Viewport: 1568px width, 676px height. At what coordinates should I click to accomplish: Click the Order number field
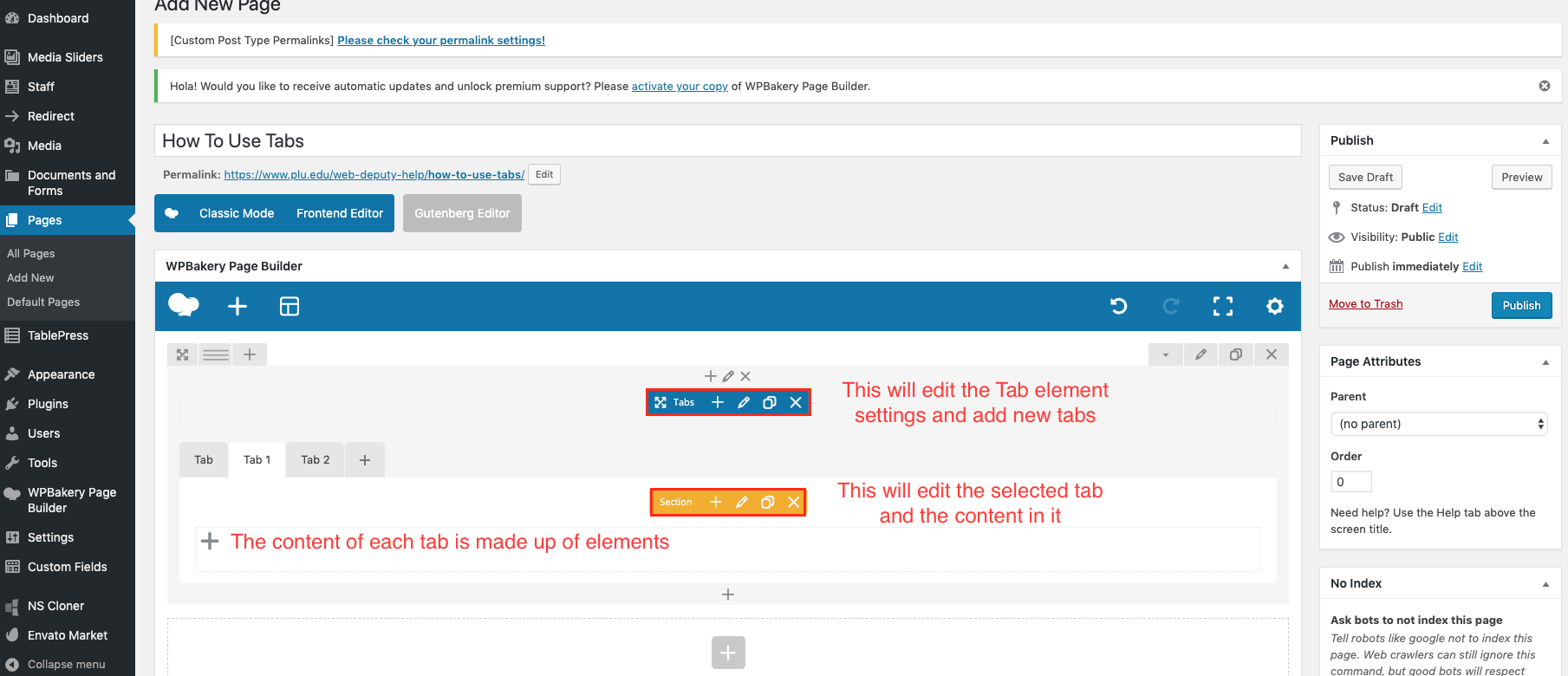click(1351, 482)
